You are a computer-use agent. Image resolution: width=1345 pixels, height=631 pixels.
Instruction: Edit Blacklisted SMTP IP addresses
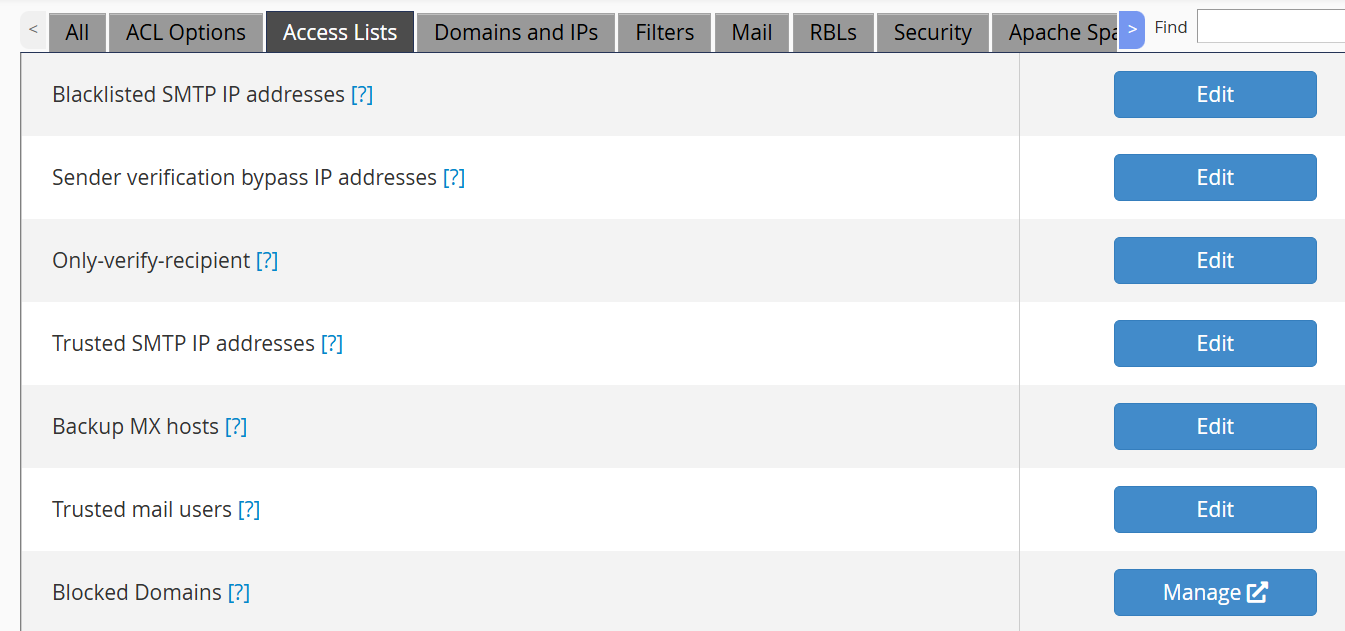point(1215,94)
